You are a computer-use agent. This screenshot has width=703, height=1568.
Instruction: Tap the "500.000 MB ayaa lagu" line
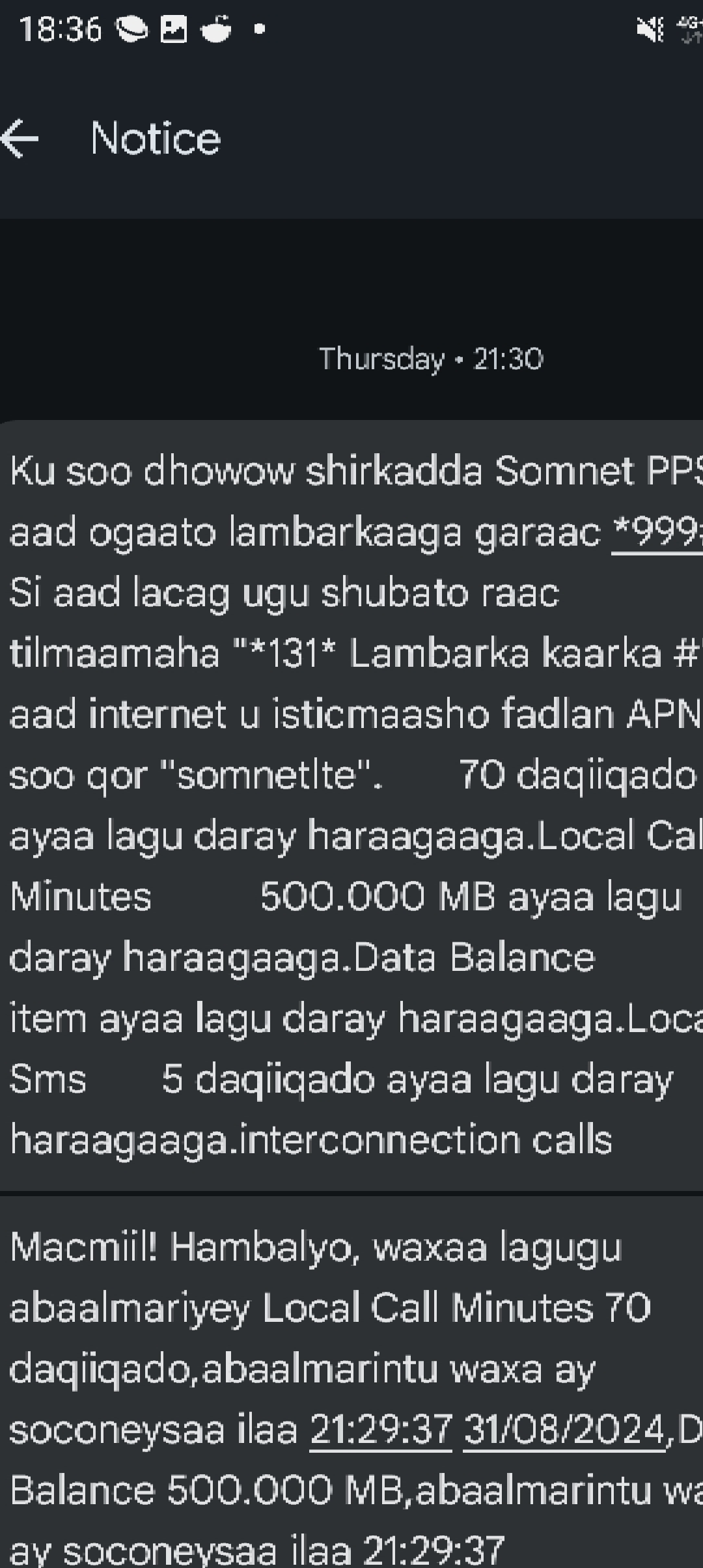point(471,897)
